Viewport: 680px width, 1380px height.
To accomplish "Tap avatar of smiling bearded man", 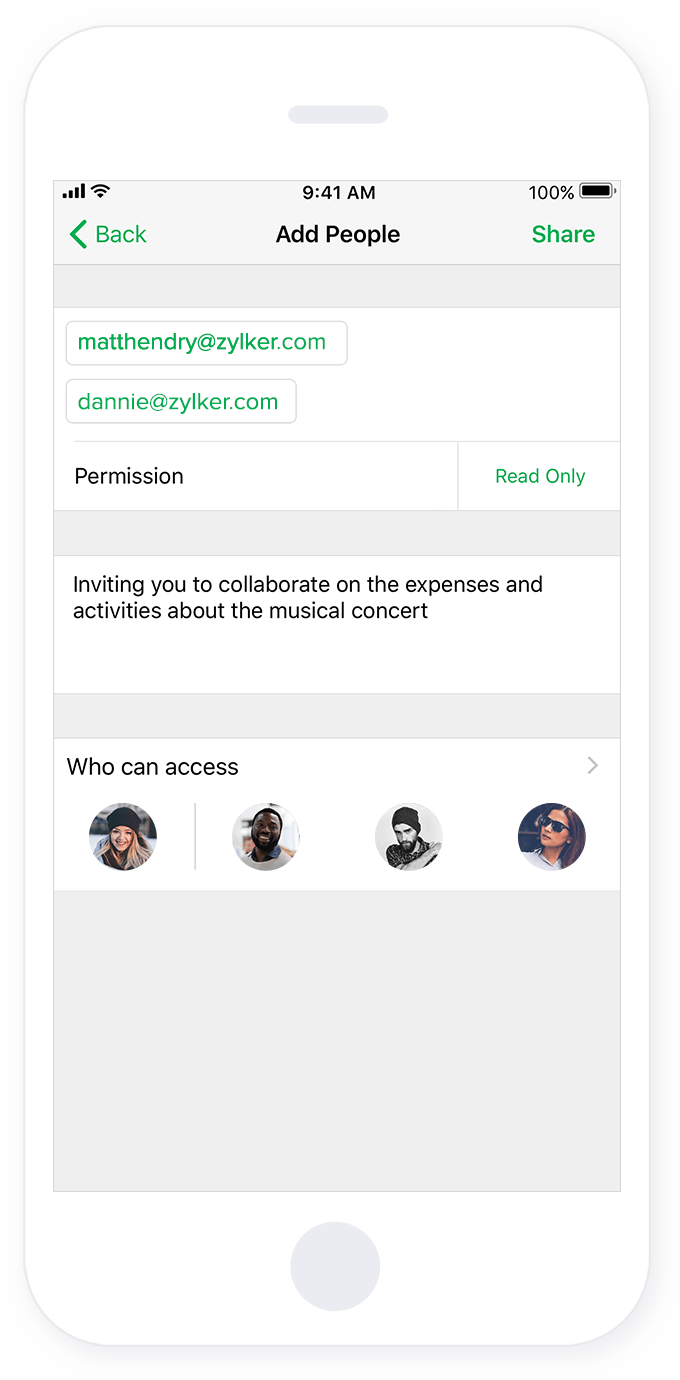I will (x=266, y=837).
